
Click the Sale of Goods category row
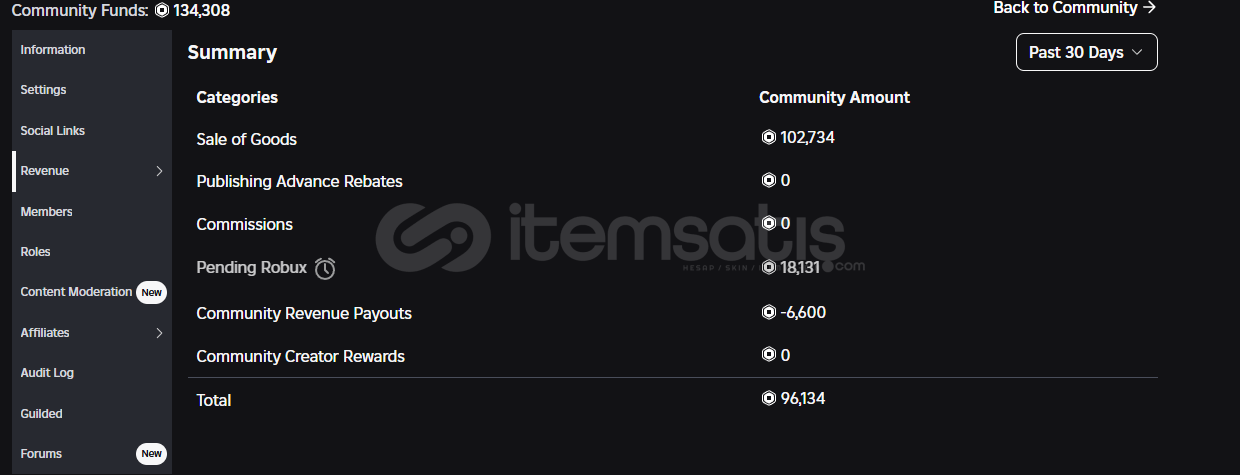point(247,139)
